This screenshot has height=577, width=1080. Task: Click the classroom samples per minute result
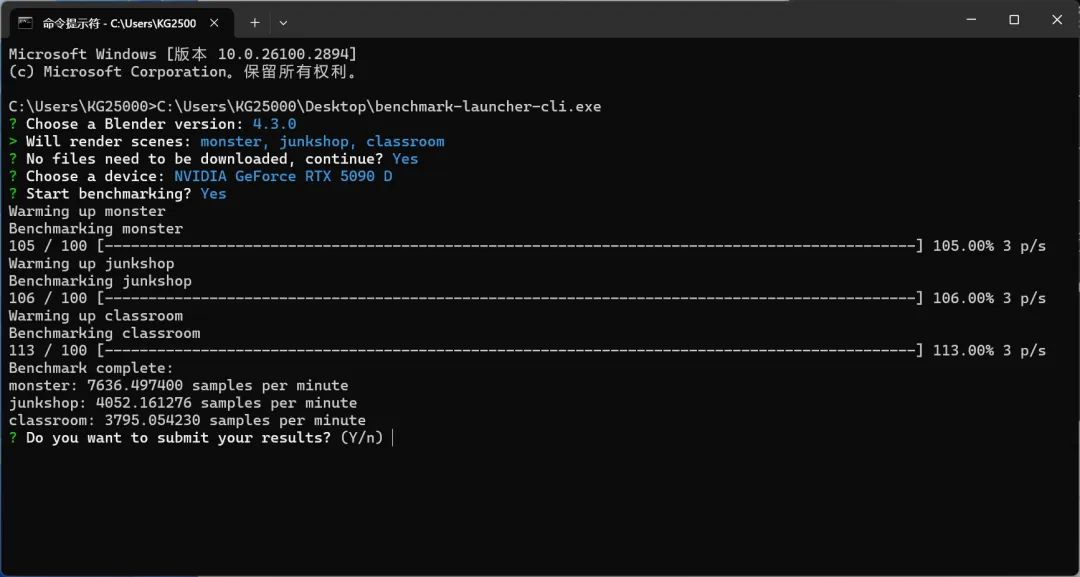point(187,421)
